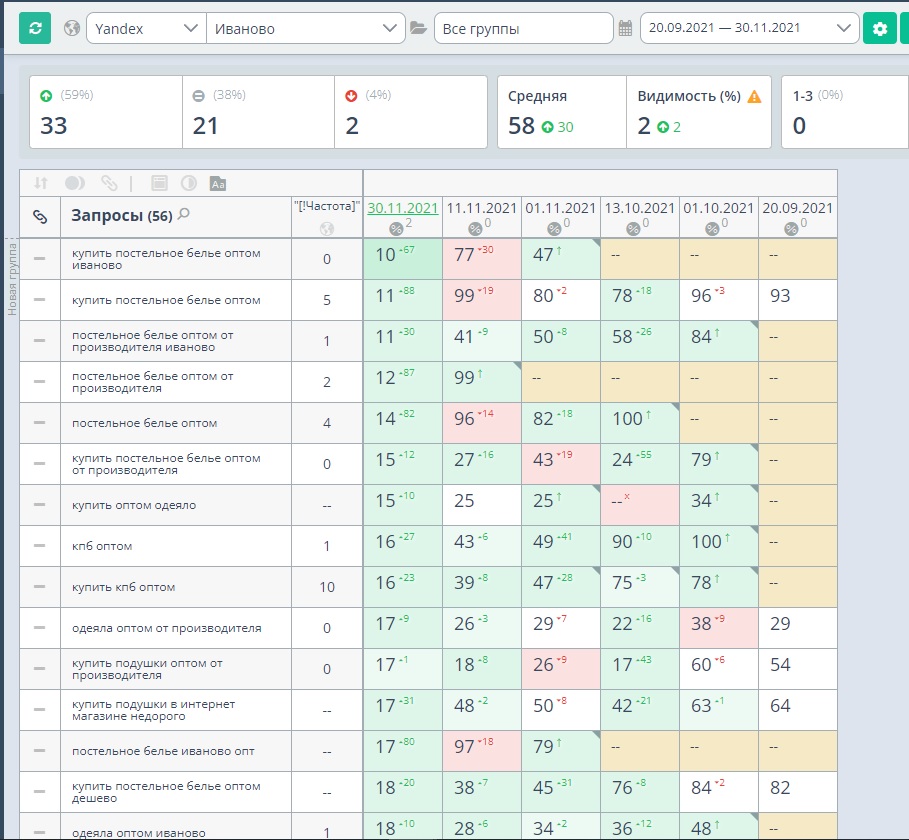909x840 pixels.
Task: Toggle the half-circle contrast icon
Action: pyautogui.click(x=188, y=183)
